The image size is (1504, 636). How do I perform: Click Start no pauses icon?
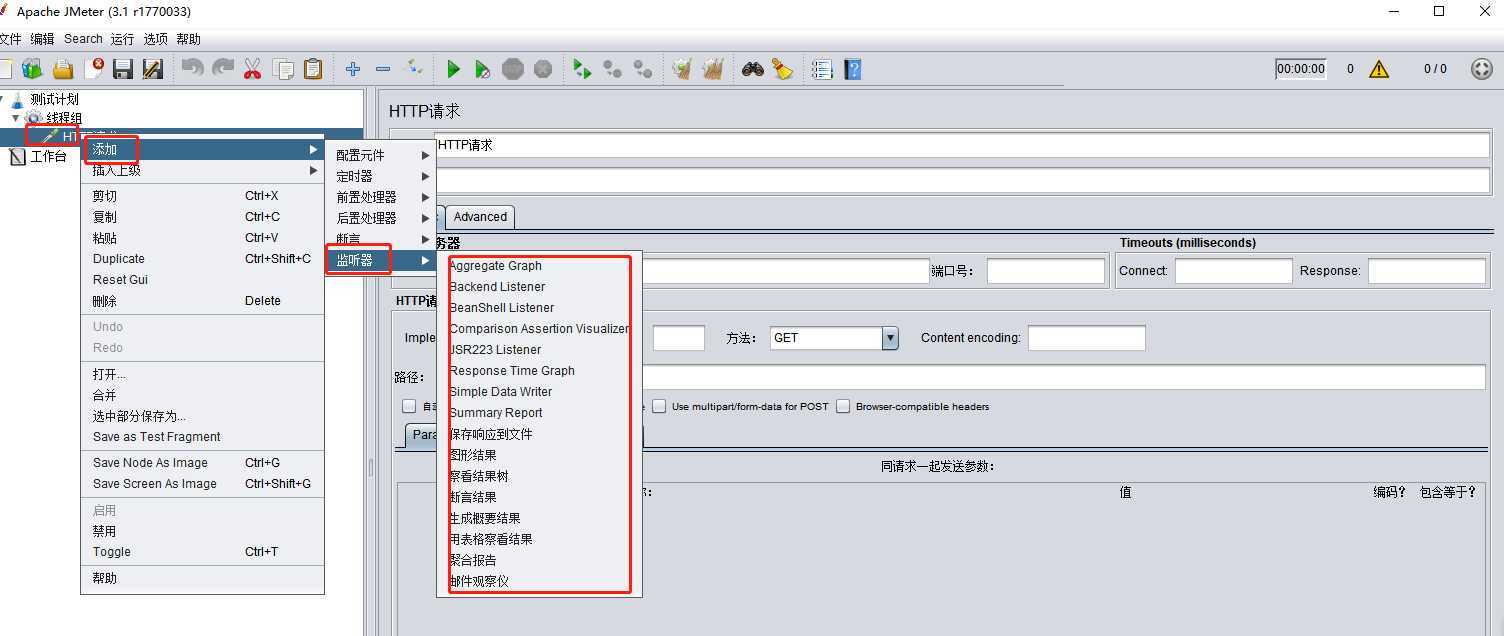[483, 69]
